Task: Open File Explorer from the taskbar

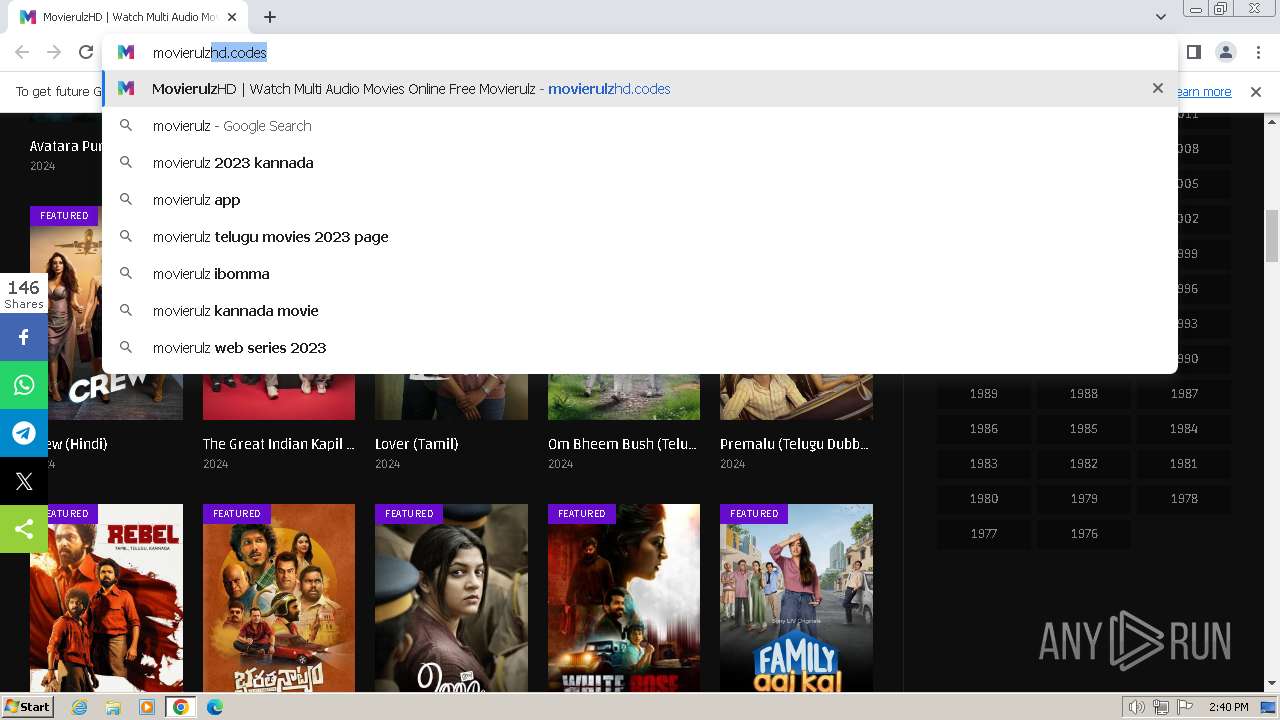Action: click(x=113, y=707)
